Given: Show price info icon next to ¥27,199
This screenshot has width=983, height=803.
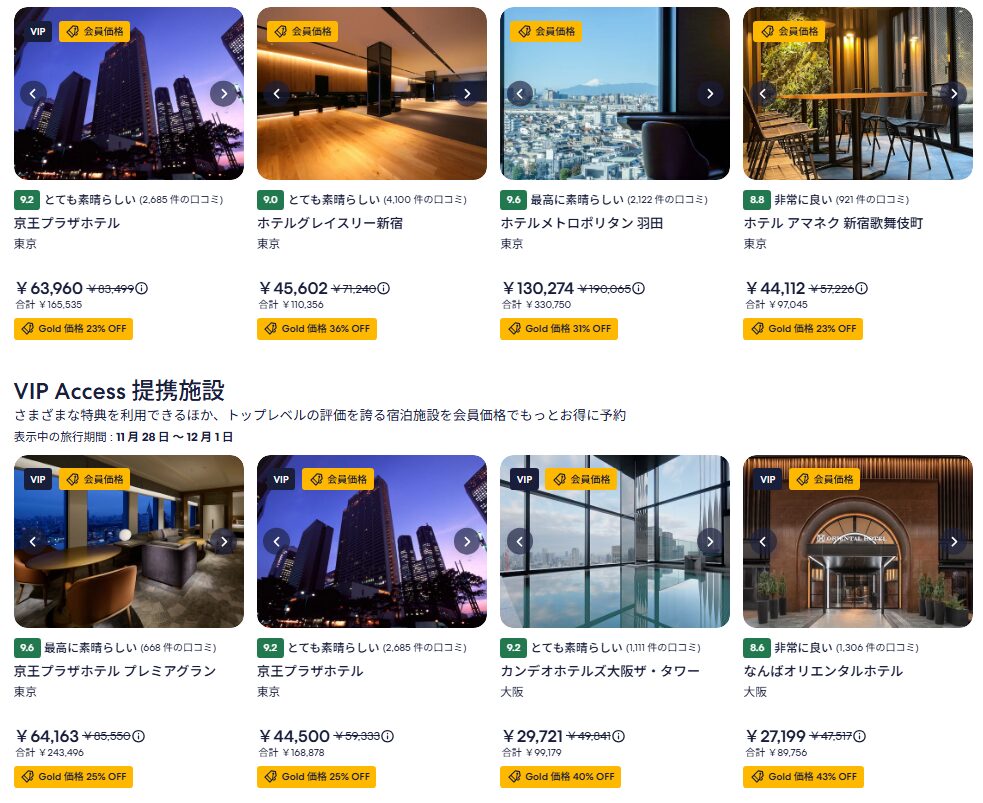Looking at the screenshot, I should click(x=859, y=736).
